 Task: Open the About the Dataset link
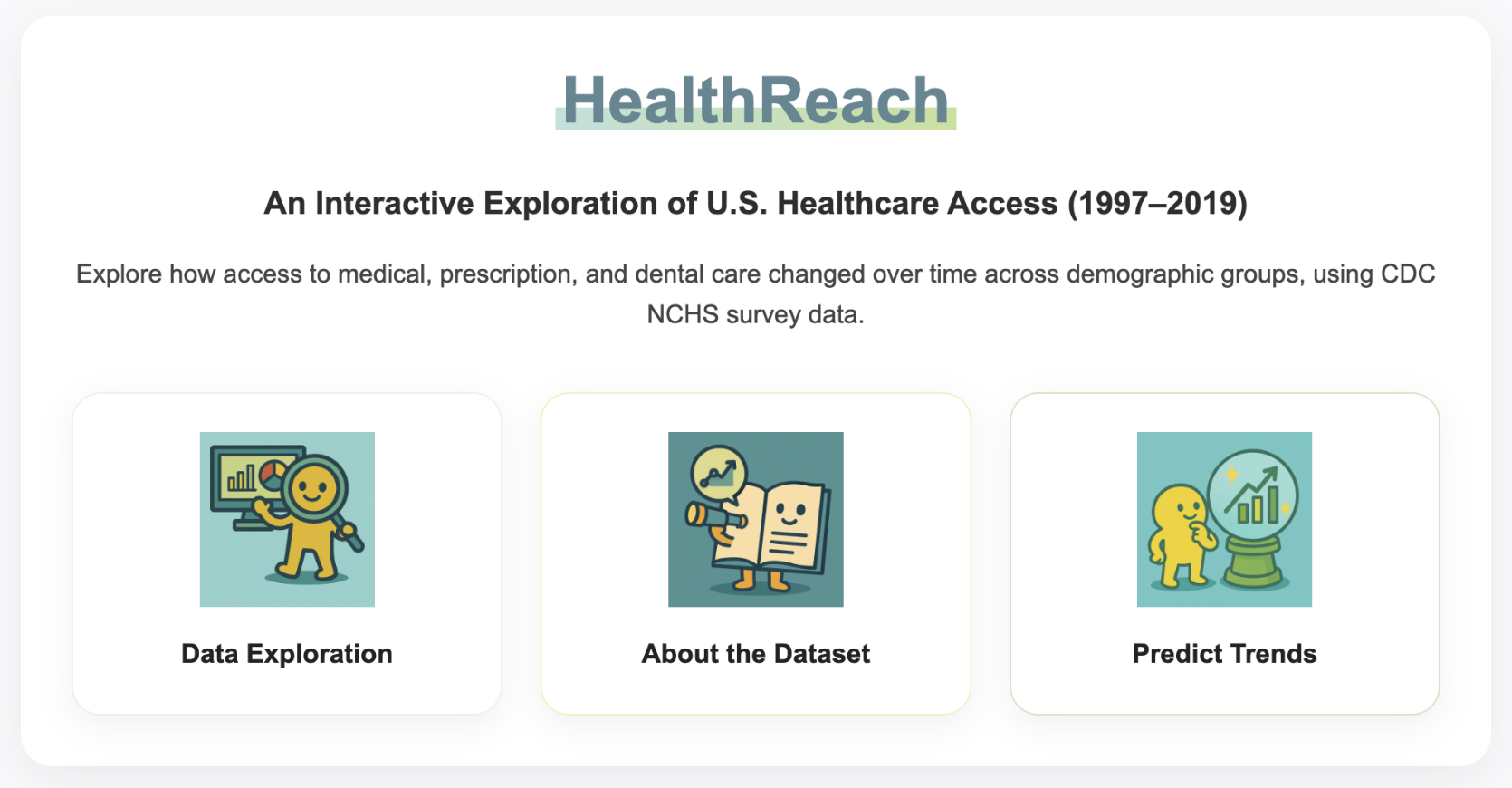coord(756,653)
